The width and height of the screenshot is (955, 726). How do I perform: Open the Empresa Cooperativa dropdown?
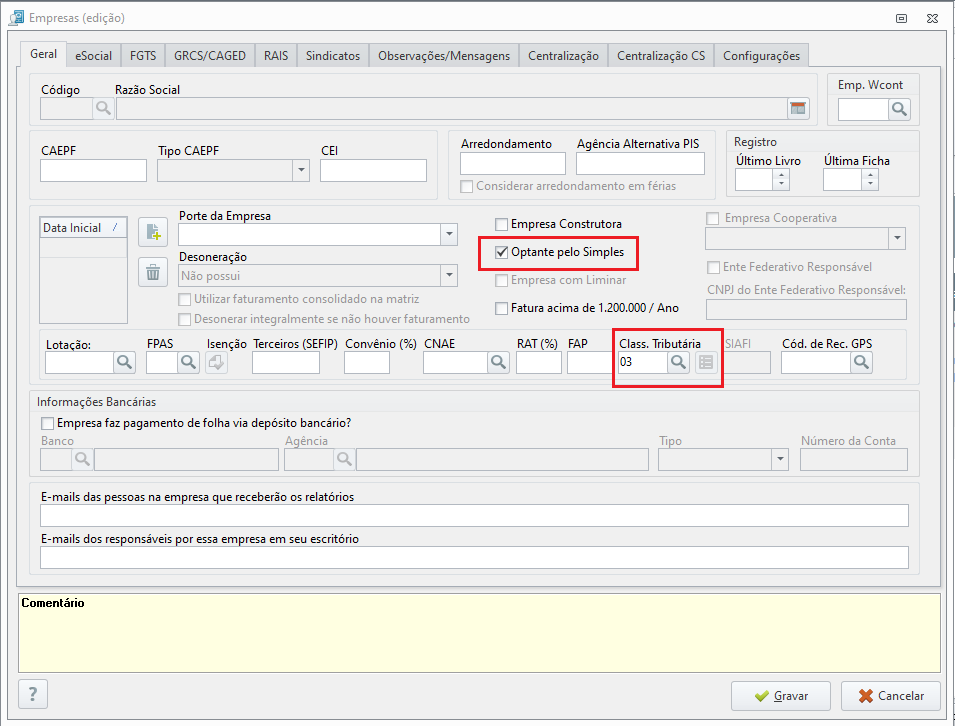click(897, 238)
